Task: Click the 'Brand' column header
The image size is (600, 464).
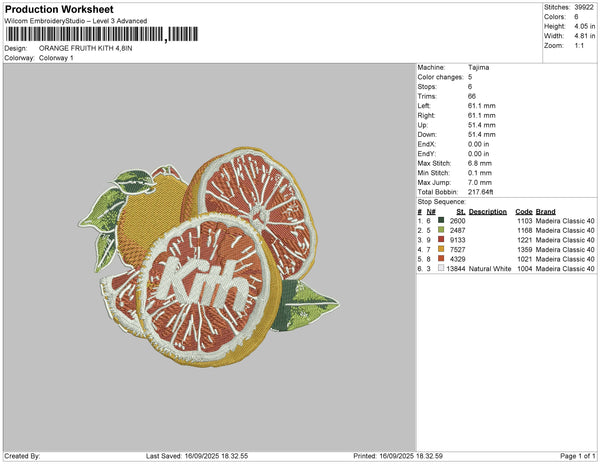Action: click(545, 212)
